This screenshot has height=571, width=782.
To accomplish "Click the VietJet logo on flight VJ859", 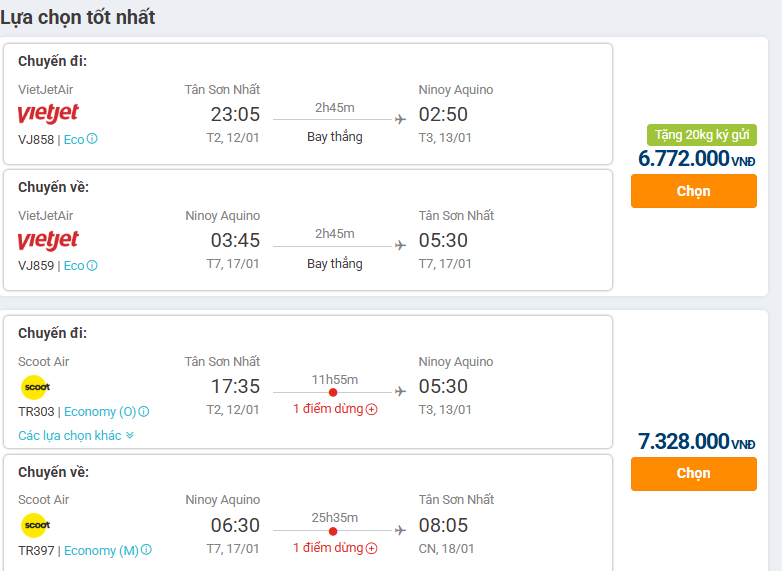I will pos(48,240).
